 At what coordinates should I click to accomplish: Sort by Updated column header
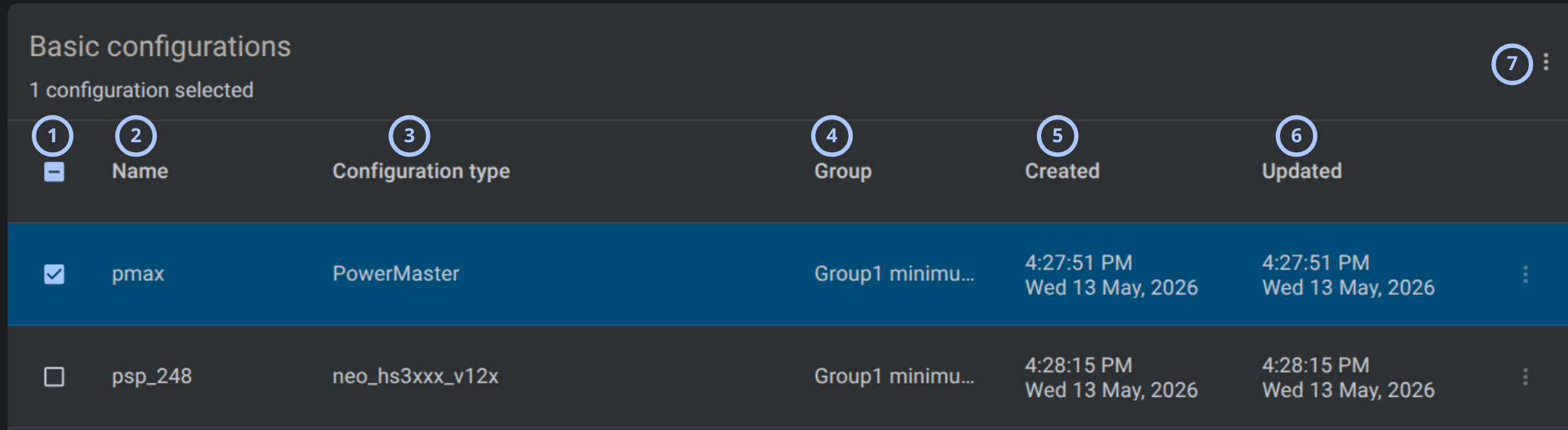pos(1301,171)
